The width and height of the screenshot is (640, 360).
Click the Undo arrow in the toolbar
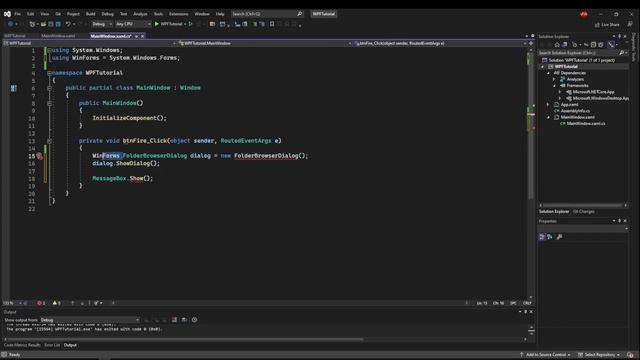pos(68,24)
